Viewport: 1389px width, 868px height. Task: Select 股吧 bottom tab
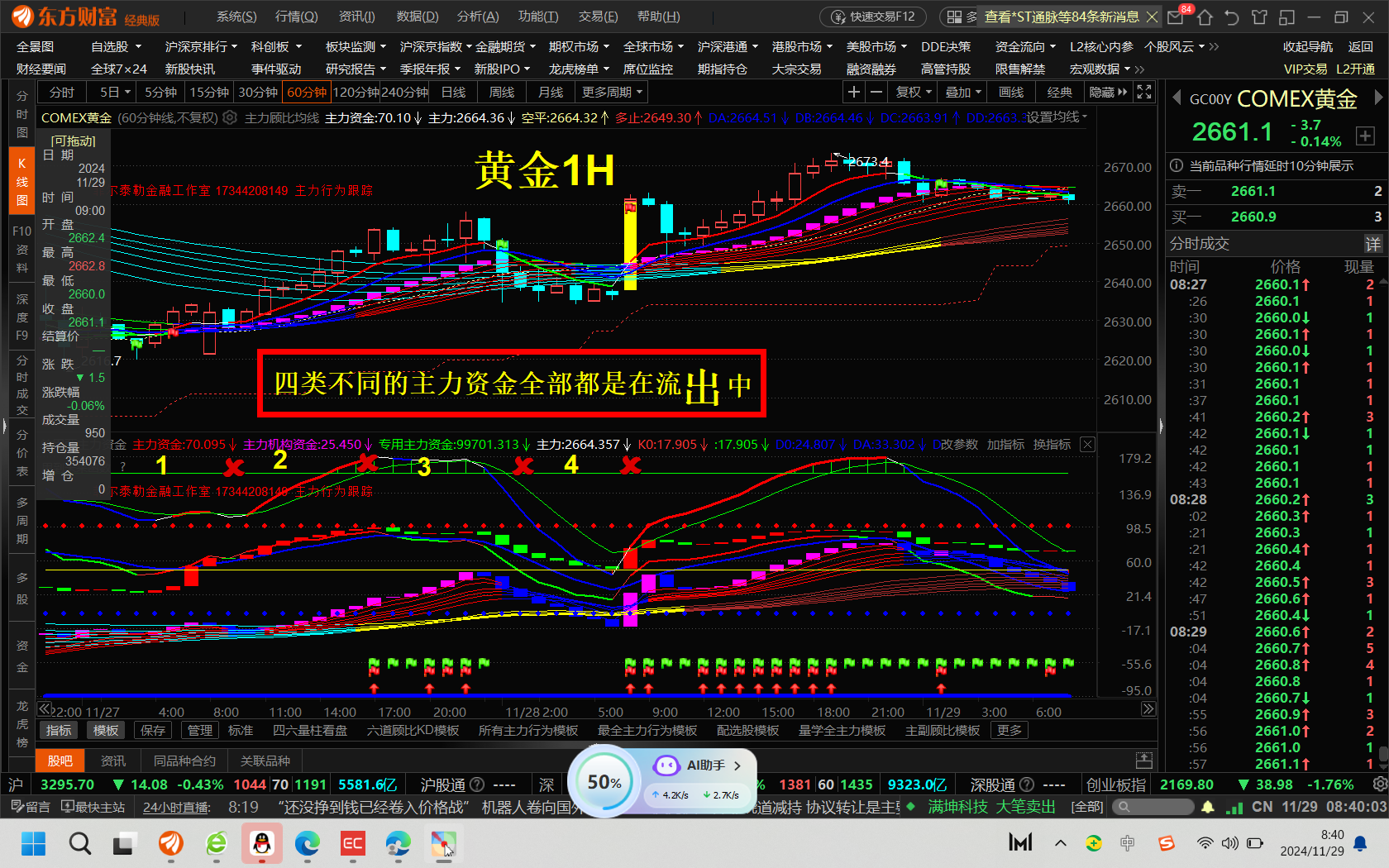(60, 761)
